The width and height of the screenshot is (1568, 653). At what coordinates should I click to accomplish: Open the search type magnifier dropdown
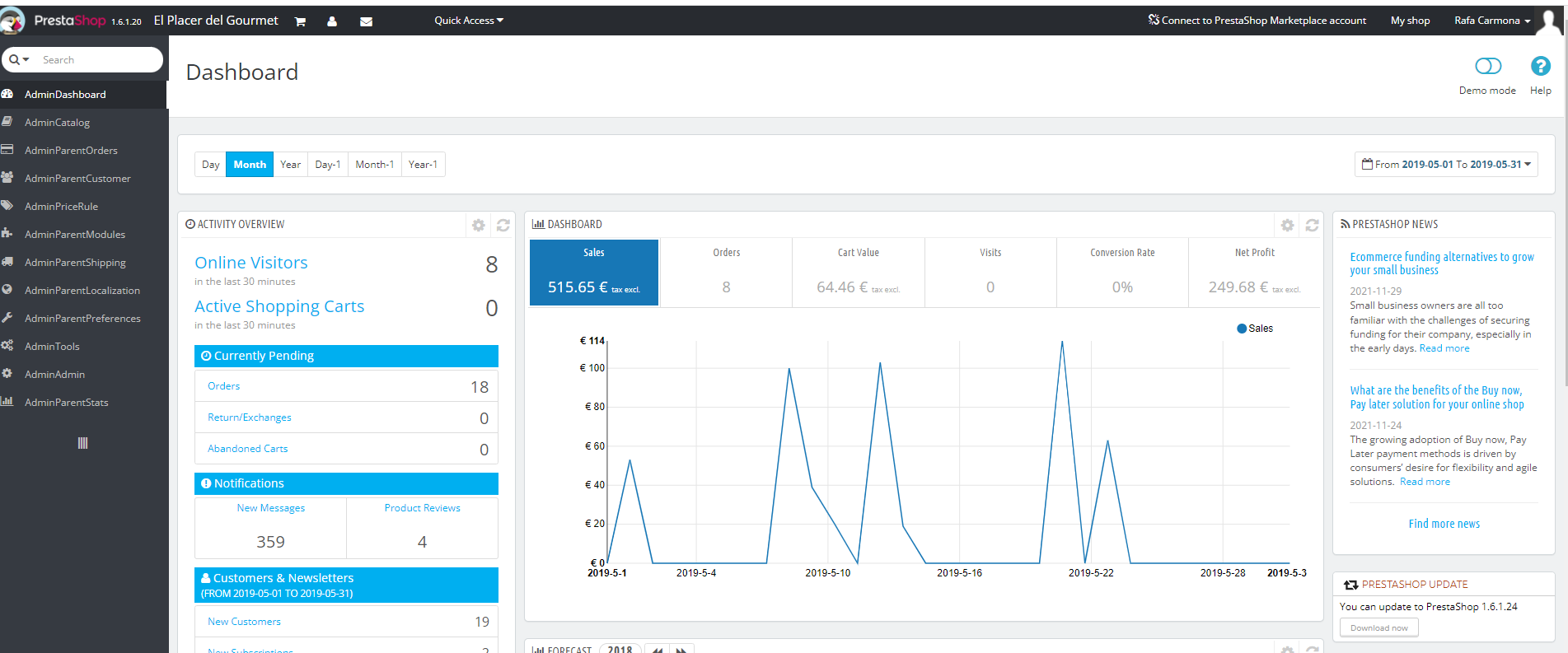(x=19, y=59)
